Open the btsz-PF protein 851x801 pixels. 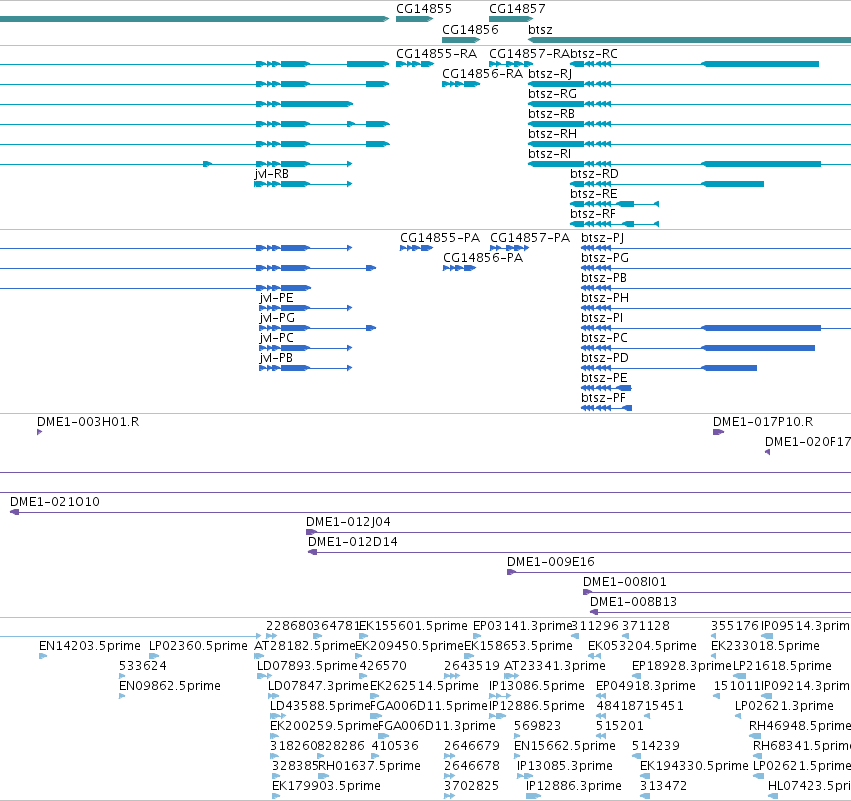pos(606,408)
